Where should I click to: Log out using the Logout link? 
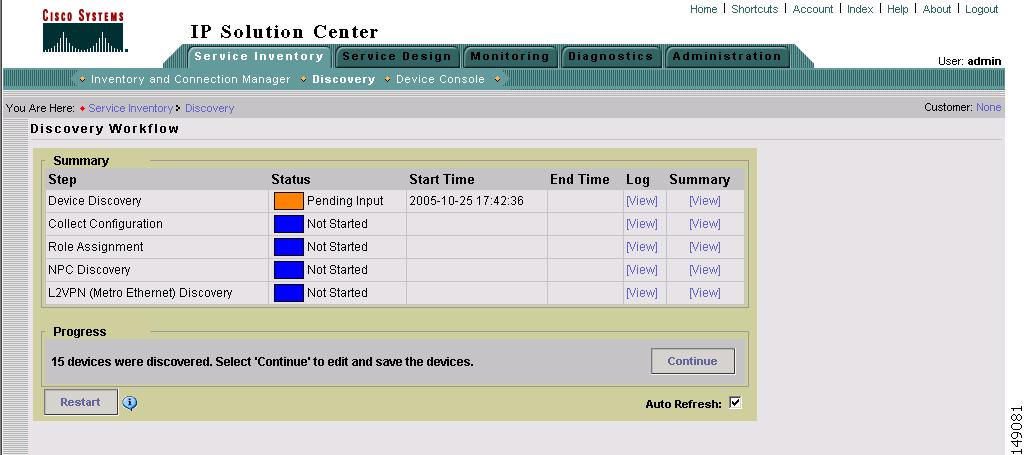click(x=982, y=9)
